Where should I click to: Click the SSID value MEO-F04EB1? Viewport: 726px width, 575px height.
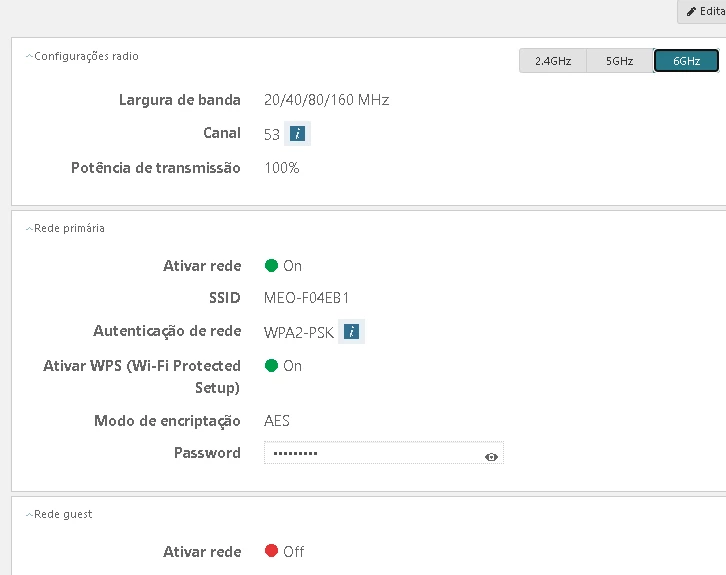[306, 298]
